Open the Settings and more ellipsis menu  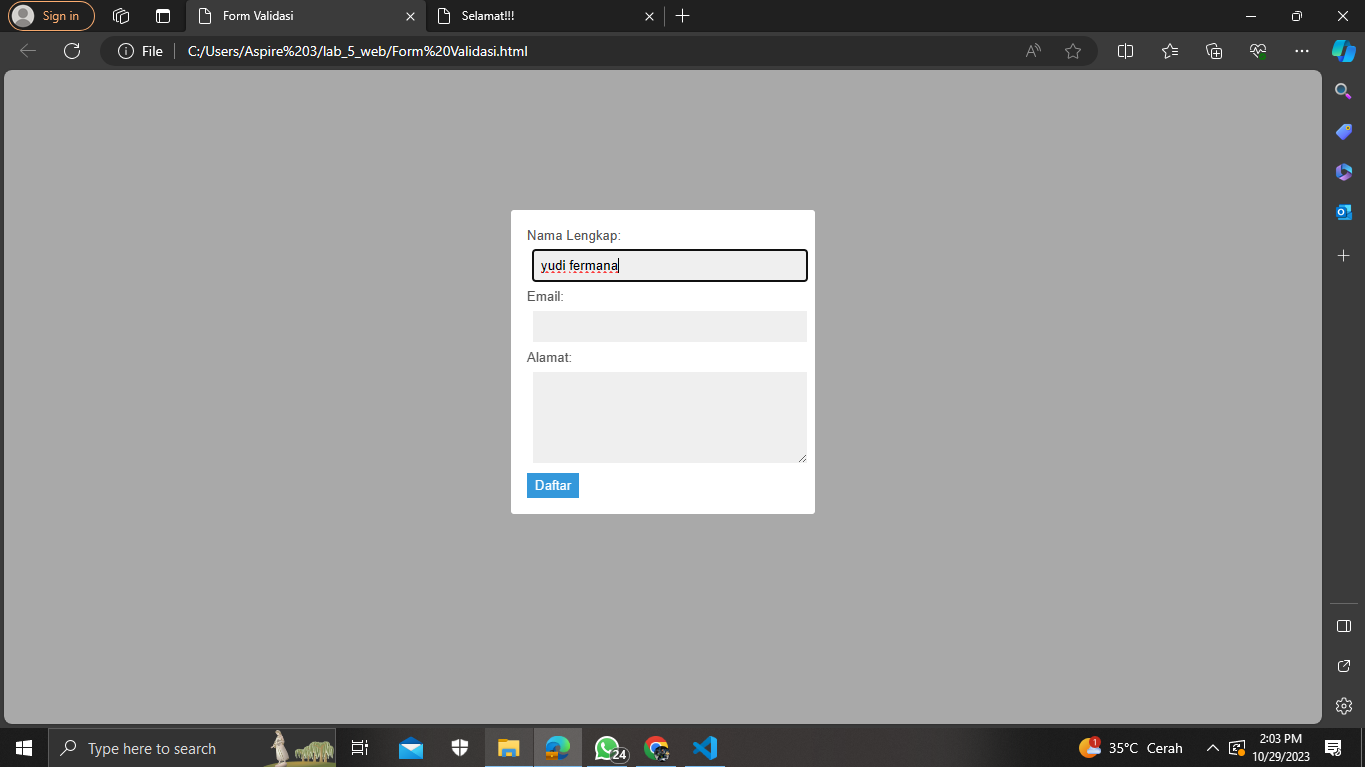point(1301,51)
